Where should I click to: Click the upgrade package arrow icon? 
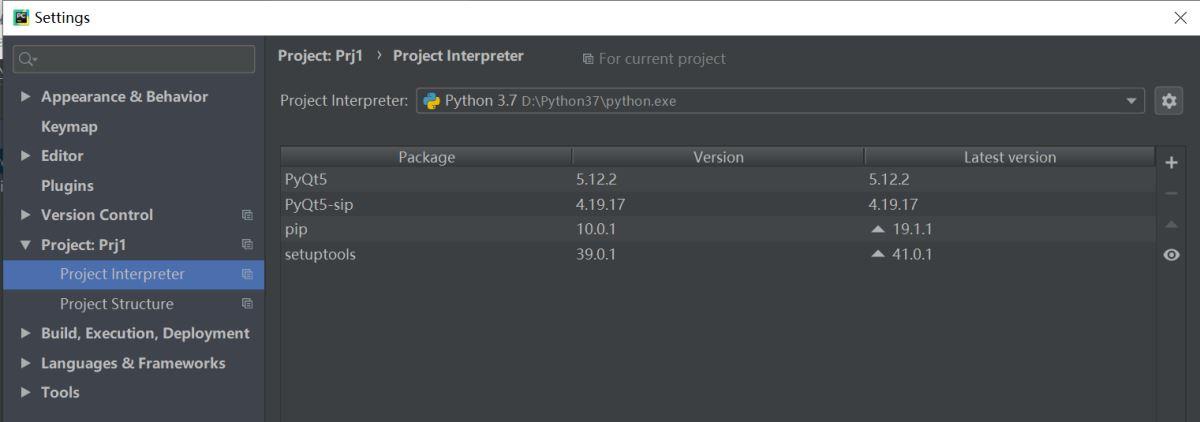point(1171,225)
